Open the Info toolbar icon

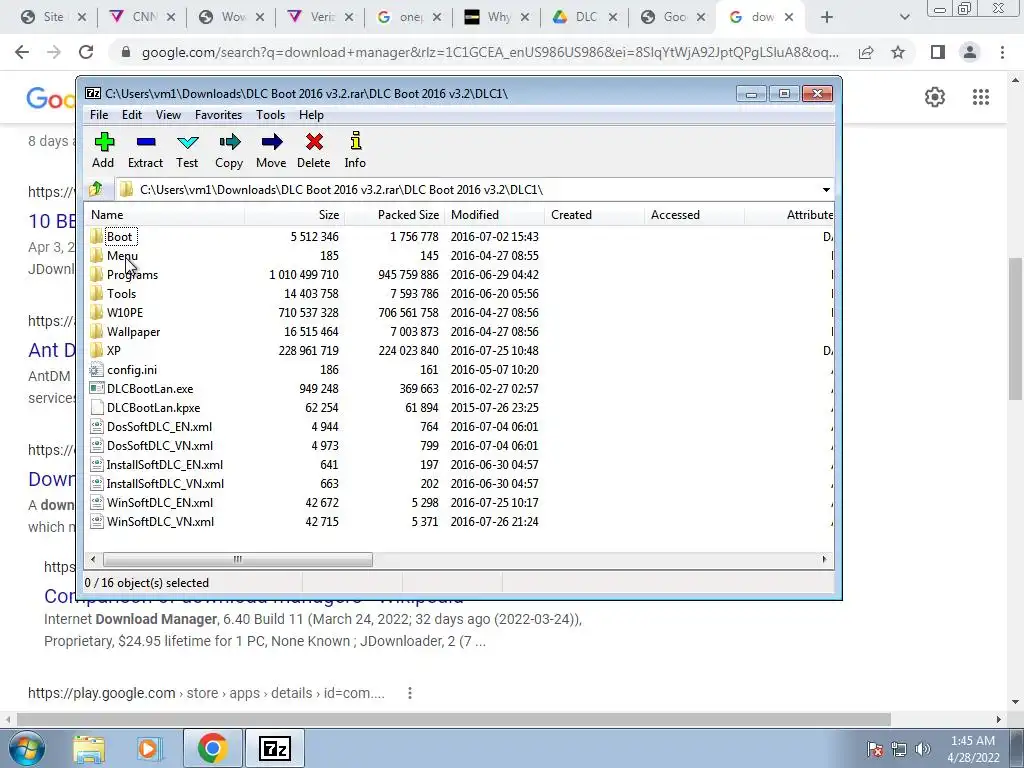(355, 141)
